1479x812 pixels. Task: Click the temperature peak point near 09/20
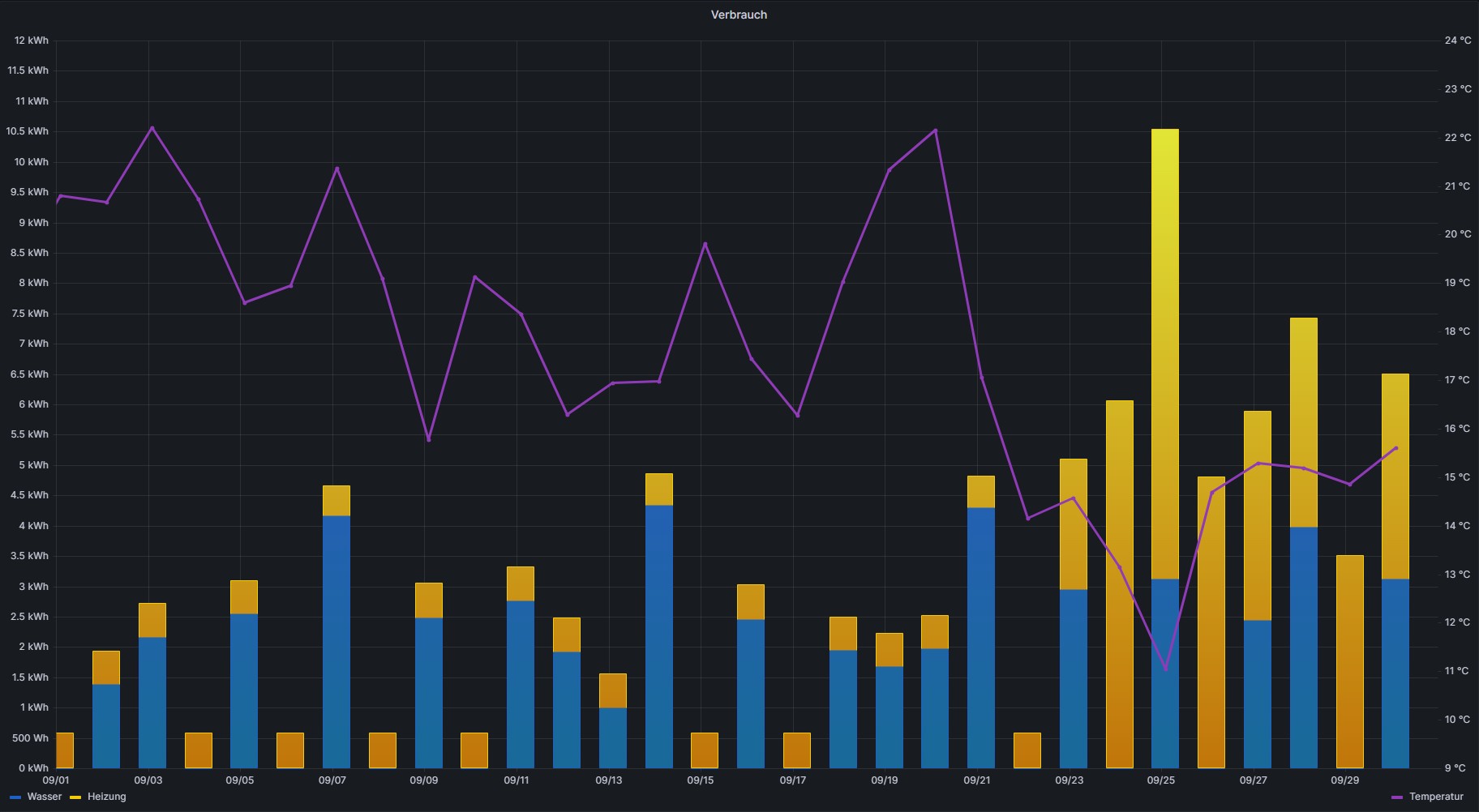coord(936,130)
